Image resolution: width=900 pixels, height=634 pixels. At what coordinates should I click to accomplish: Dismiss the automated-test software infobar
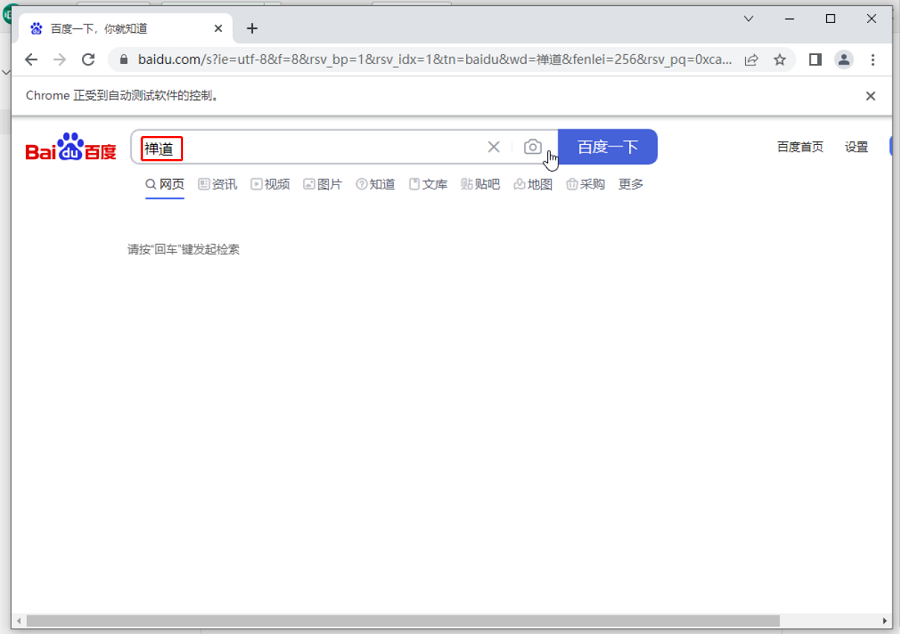point(871,96)
